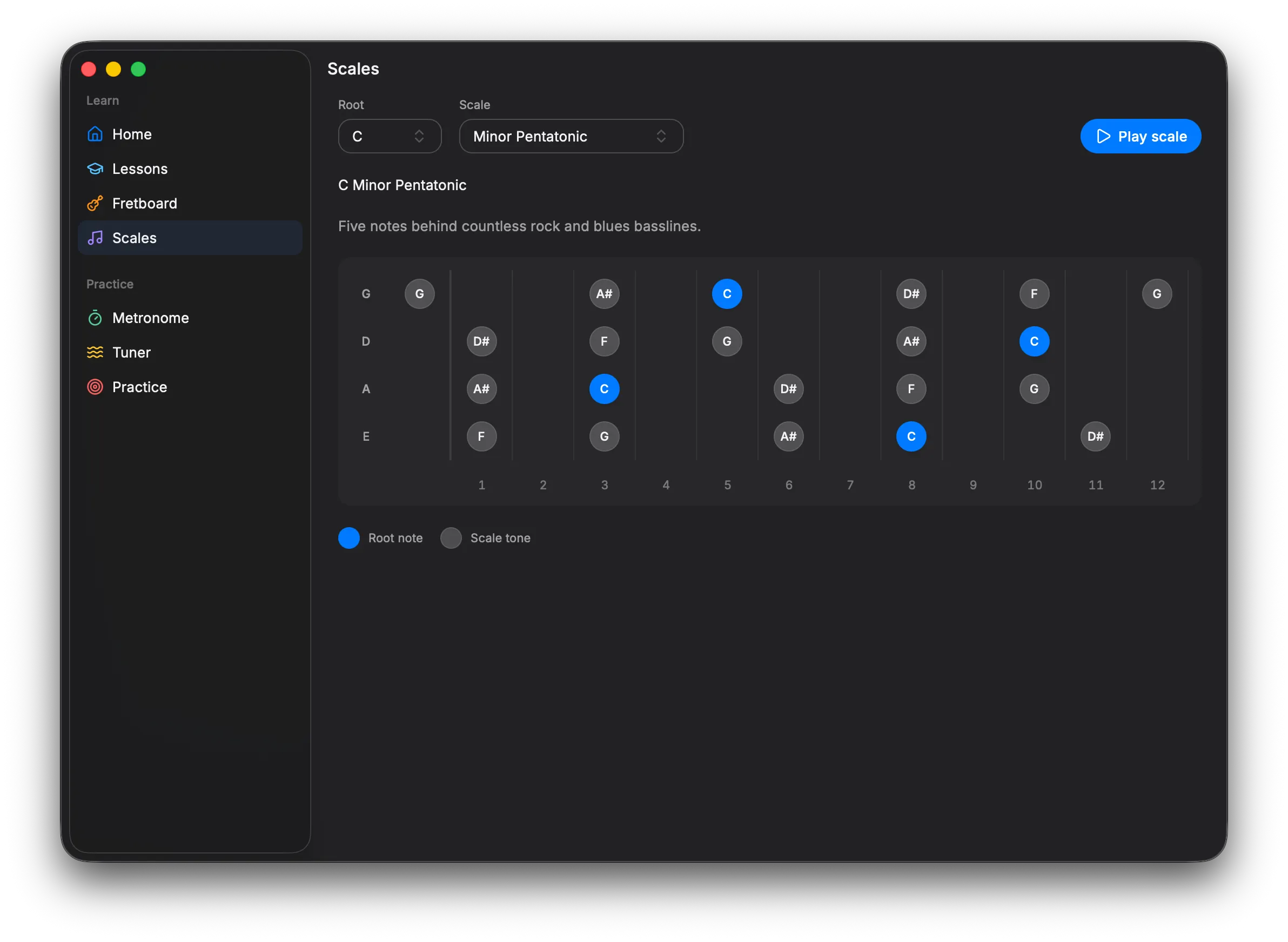This screenshot has width=1288, height=942.
Task: Click open G note on G string
Action: (420, 294)
